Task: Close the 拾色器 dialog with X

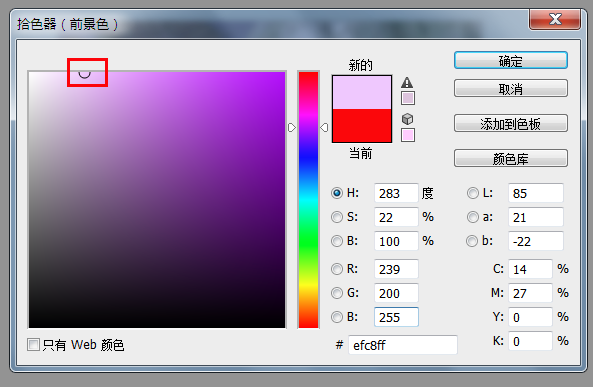Action: coord(555,19)
